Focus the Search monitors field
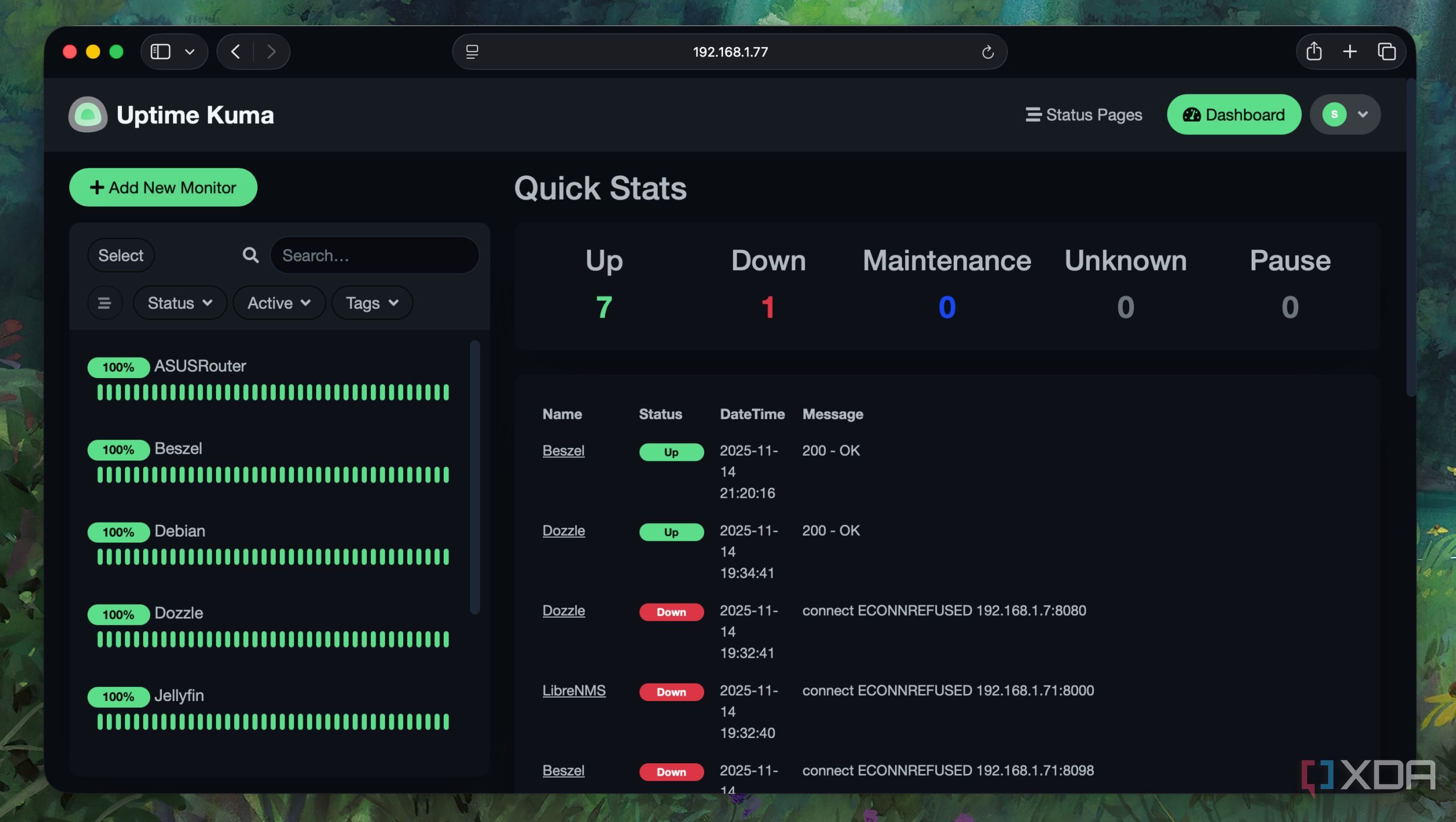Image resolution: width=1456 pixels, height=822 pixels. coord(374,255)
